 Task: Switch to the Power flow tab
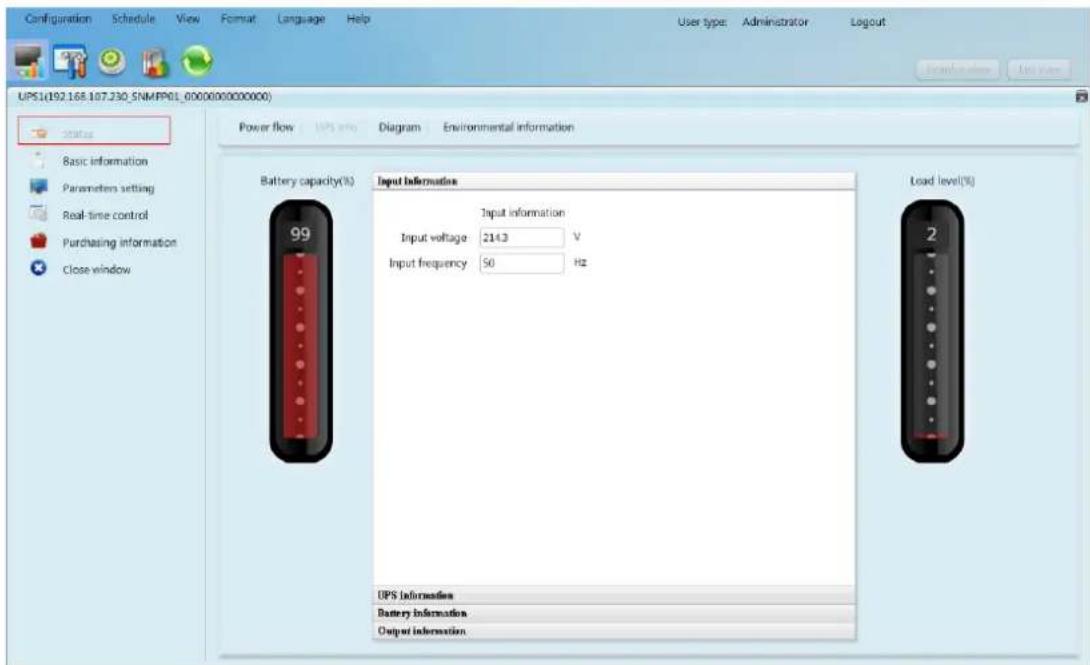266,127
